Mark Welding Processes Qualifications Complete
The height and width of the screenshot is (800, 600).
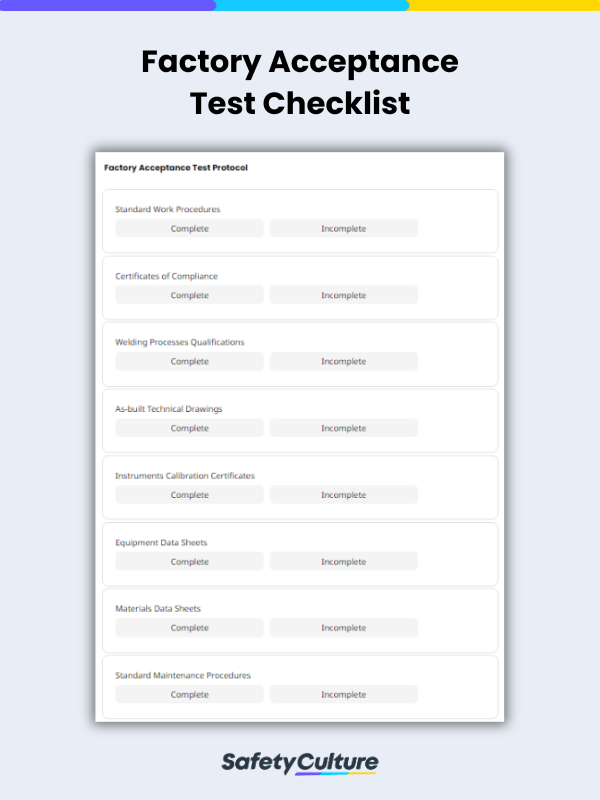[188, 361]
